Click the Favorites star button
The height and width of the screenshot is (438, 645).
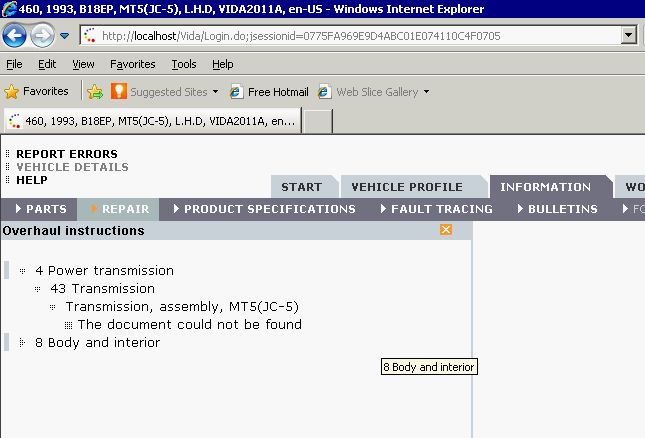click(x=36, y=91)
